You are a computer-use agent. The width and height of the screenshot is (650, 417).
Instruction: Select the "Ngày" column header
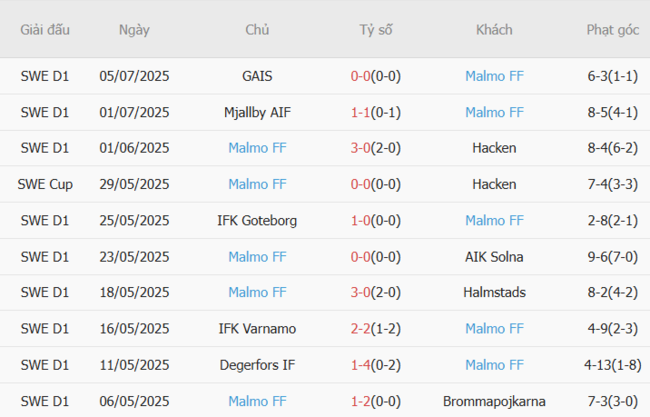point(134,30)
